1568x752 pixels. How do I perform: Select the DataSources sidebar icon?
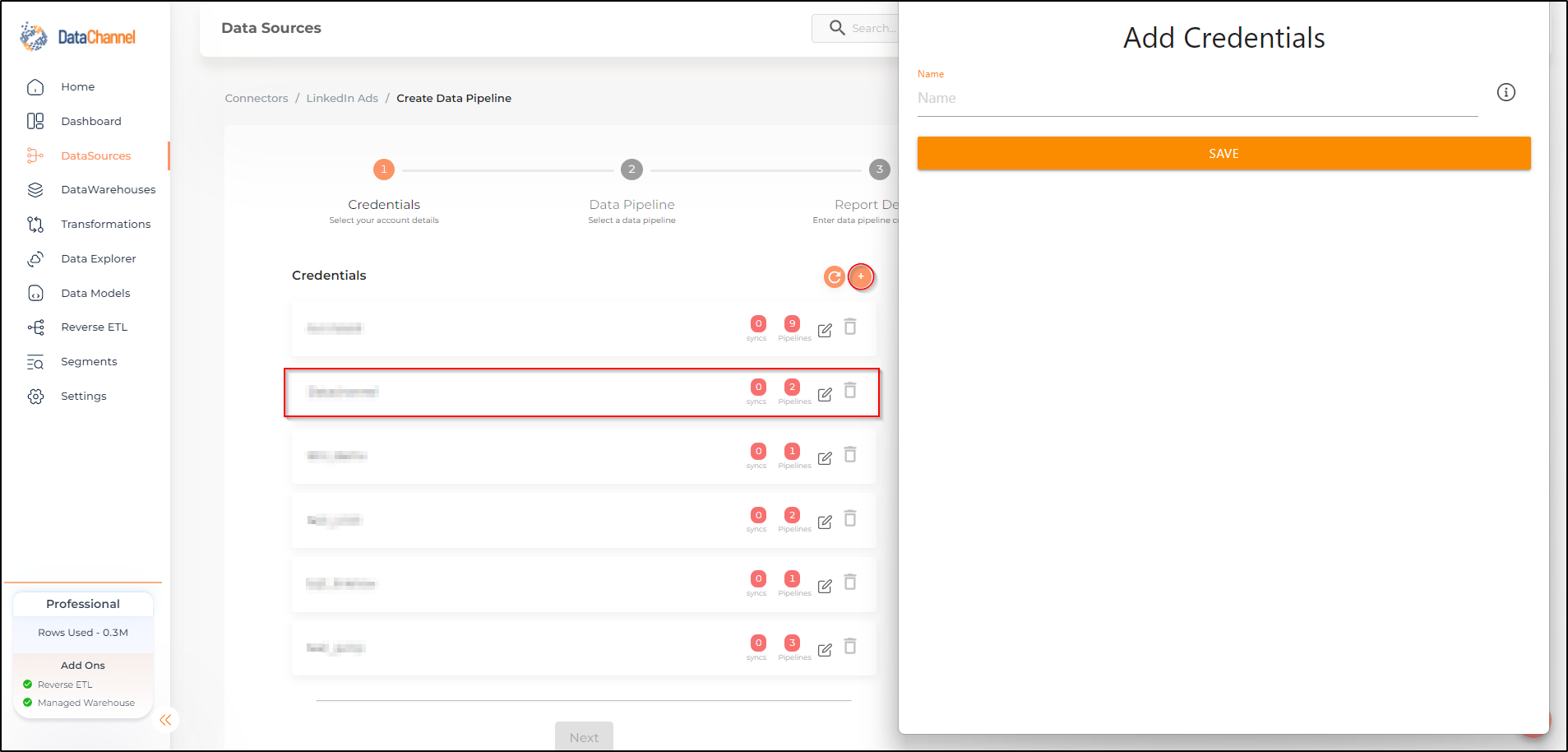point(35,156)
